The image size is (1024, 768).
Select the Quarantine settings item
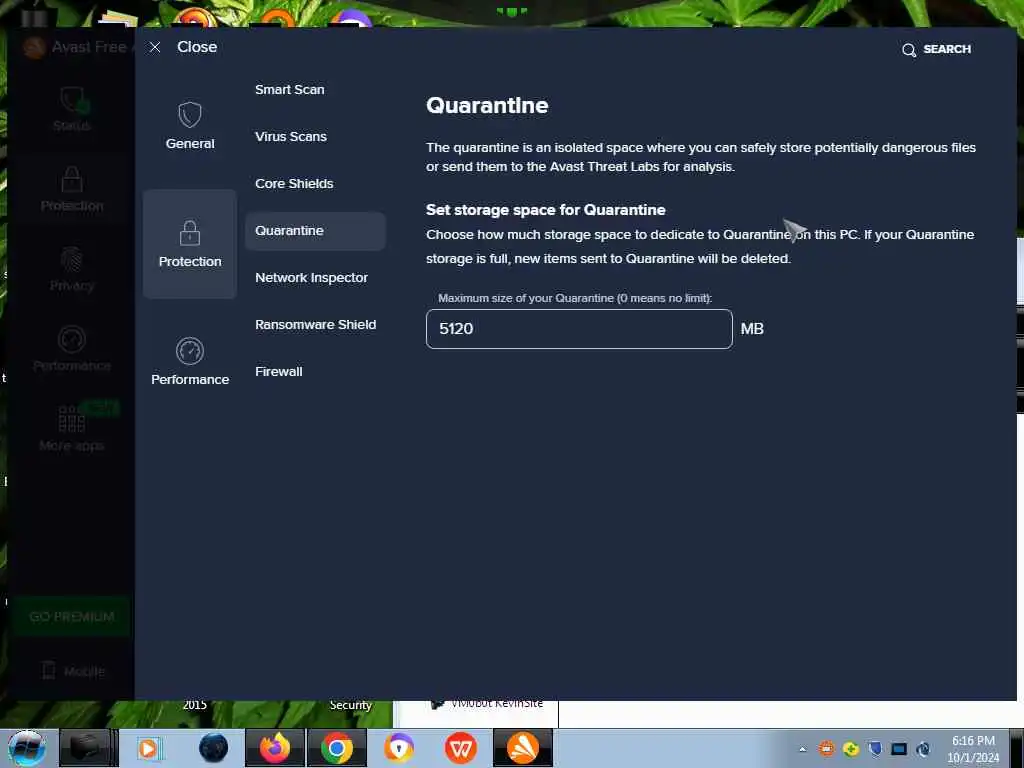pos(315,231)
